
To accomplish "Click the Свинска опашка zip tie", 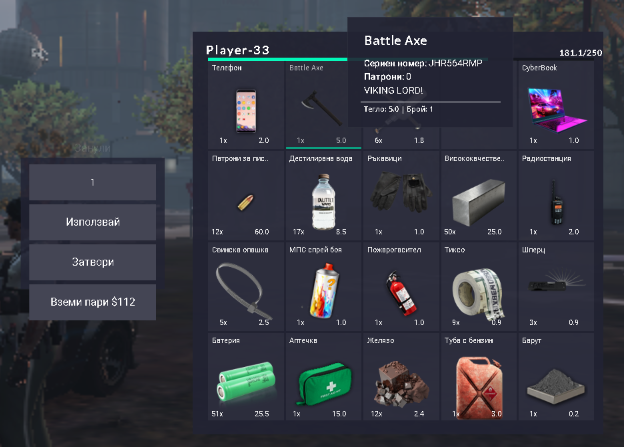I will (246, 286).
